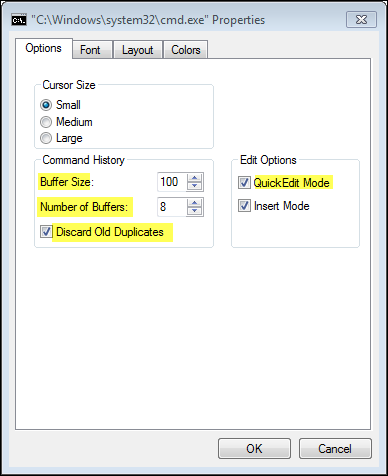Image resolution: width=388 pixels, height=476 pixels.
Task: Click the Cancel button
Action: 335,449
